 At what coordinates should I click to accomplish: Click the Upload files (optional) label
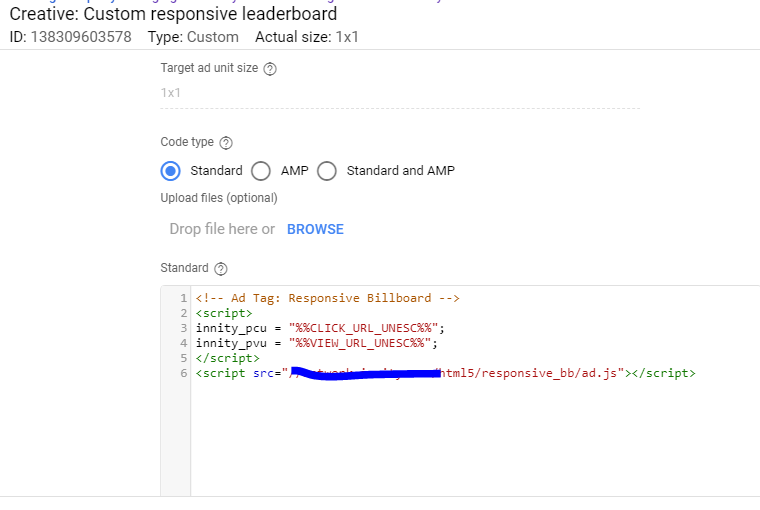point(219,198)
